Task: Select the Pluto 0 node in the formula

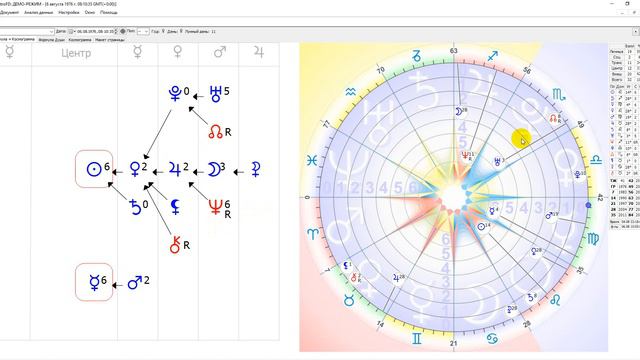Action: pyautogui.click(x=179, y=93)
